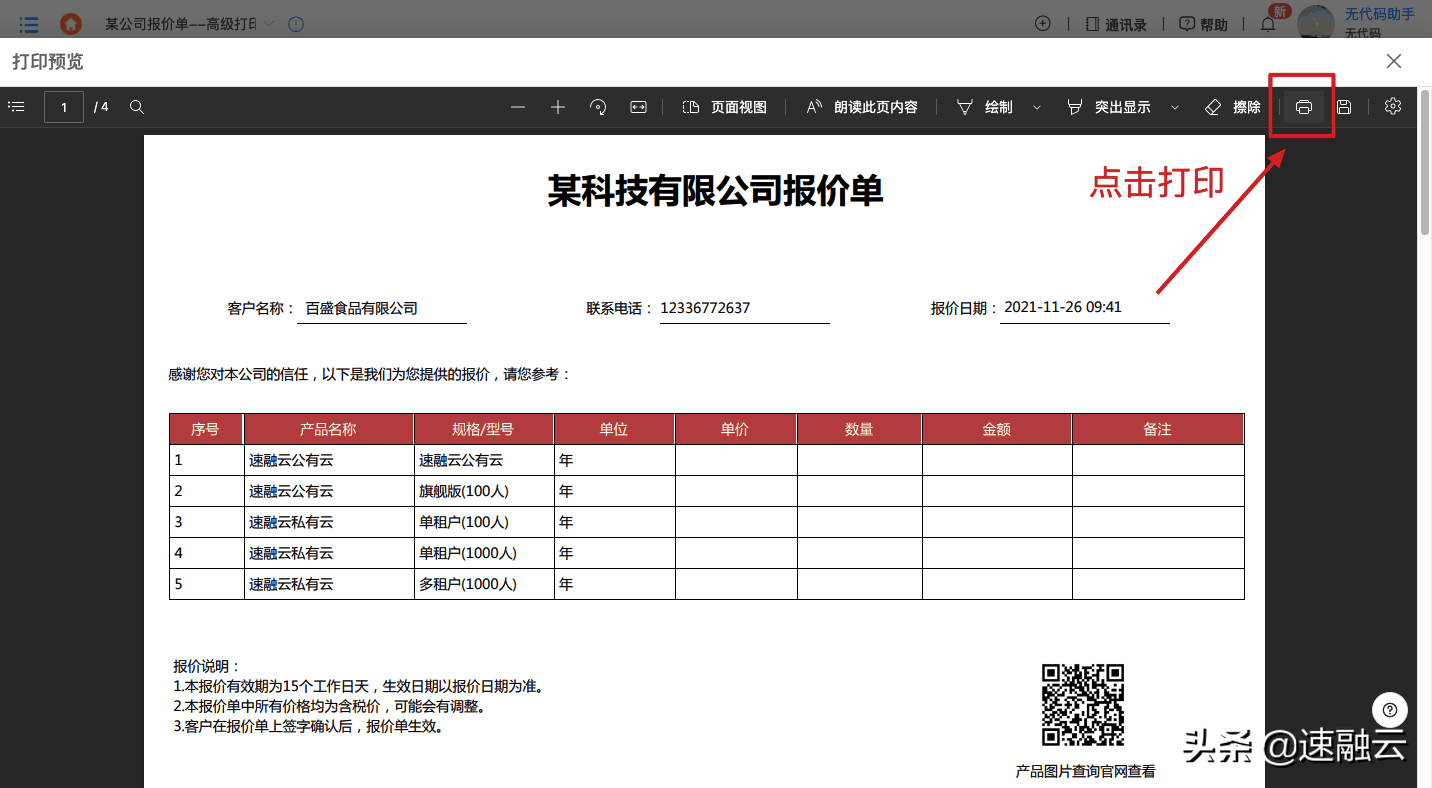Go to the home icon
The height and width of the screenshot is (788, 1432).
70,23
